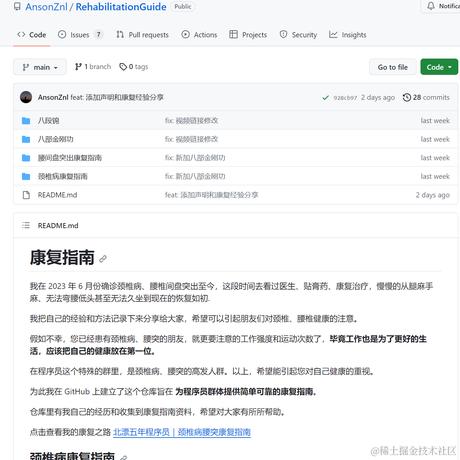Click the Insights graph icon
Viewport: 460px width, 460px height.
point(333,34)
